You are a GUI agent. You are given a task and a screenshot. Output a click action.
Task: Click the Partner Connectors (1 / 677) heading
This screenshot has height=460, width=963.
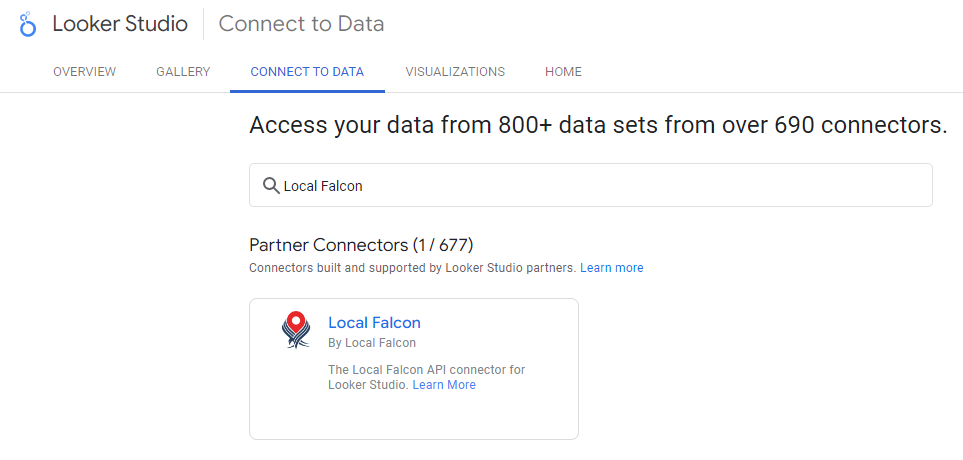[361, 245]
